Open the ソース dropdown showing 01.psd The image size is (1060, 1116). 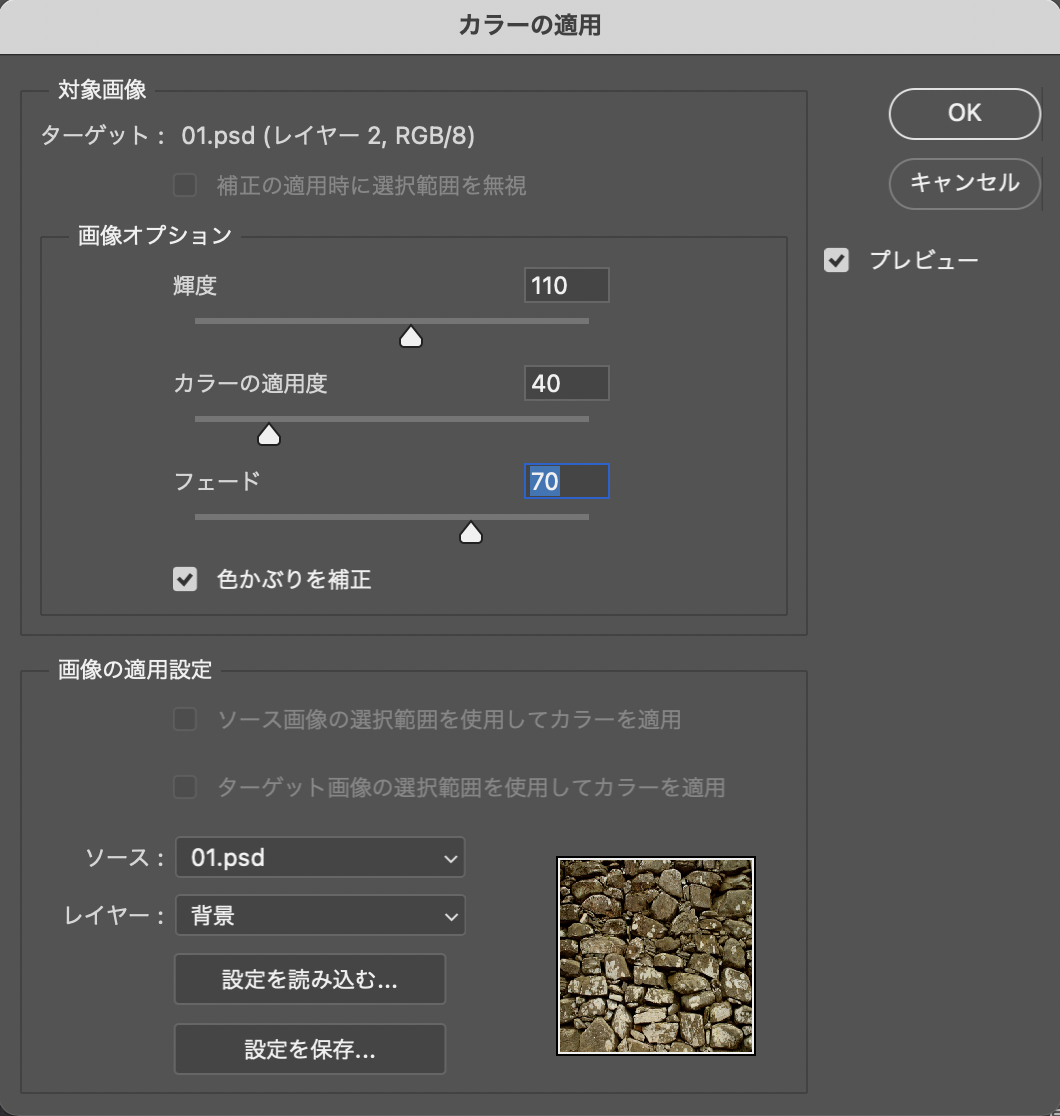[320, 857]
